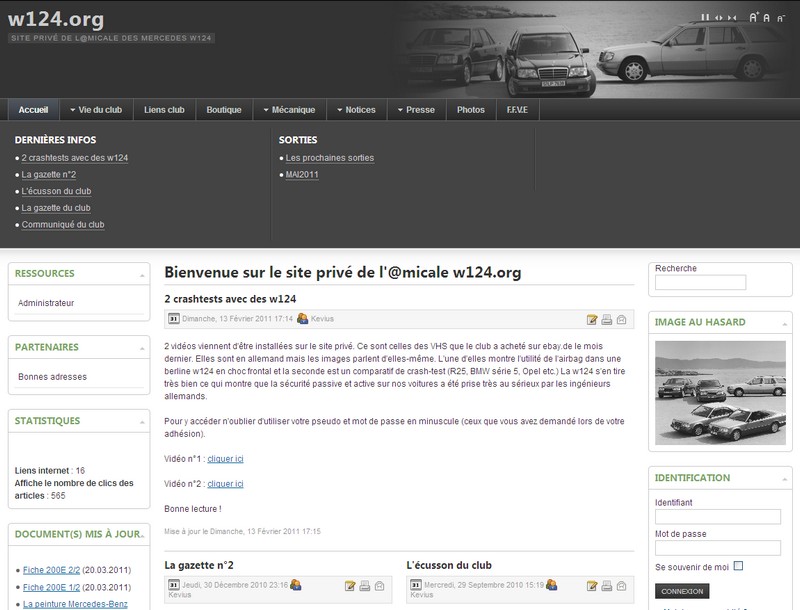
Task: Open 'Fiche 200E 1/2' document link
Action: pos(52,588)
